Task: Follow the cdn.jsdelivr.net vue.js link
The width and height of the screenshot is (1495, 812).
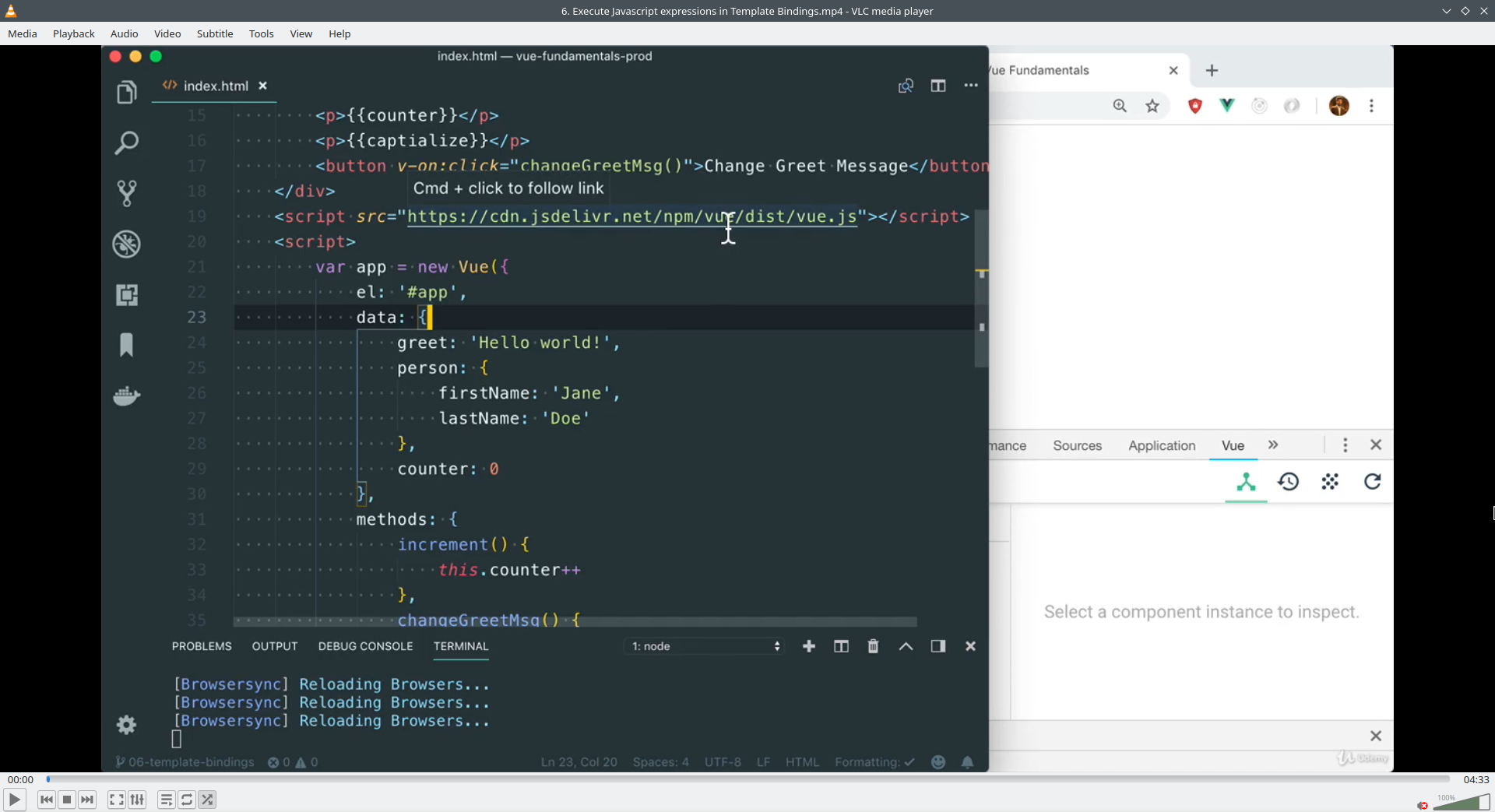Action: 632,216
